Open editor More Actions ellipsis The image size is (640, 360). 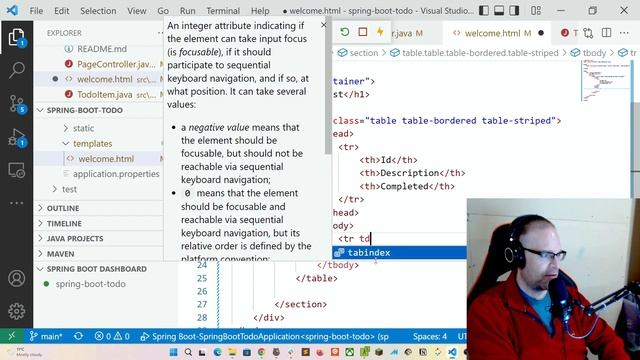click(624, 33)
